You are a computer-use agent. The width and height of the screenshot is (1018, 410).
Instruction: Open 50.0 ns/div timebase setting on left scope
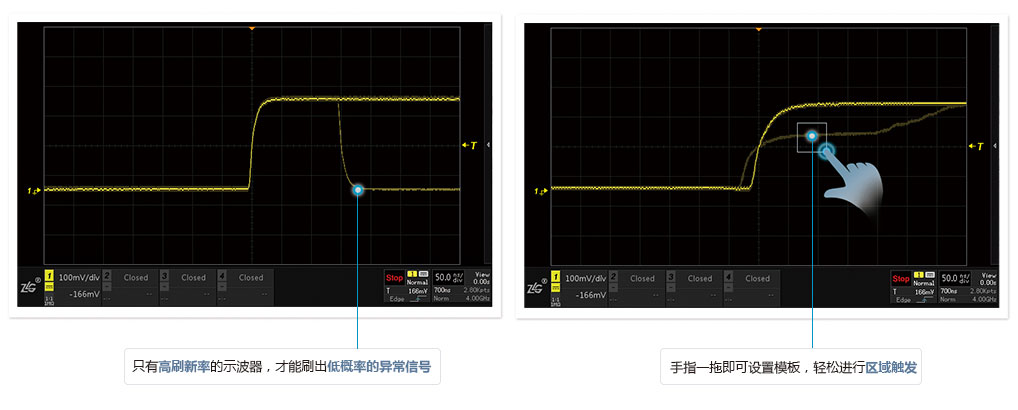[448, 277]
